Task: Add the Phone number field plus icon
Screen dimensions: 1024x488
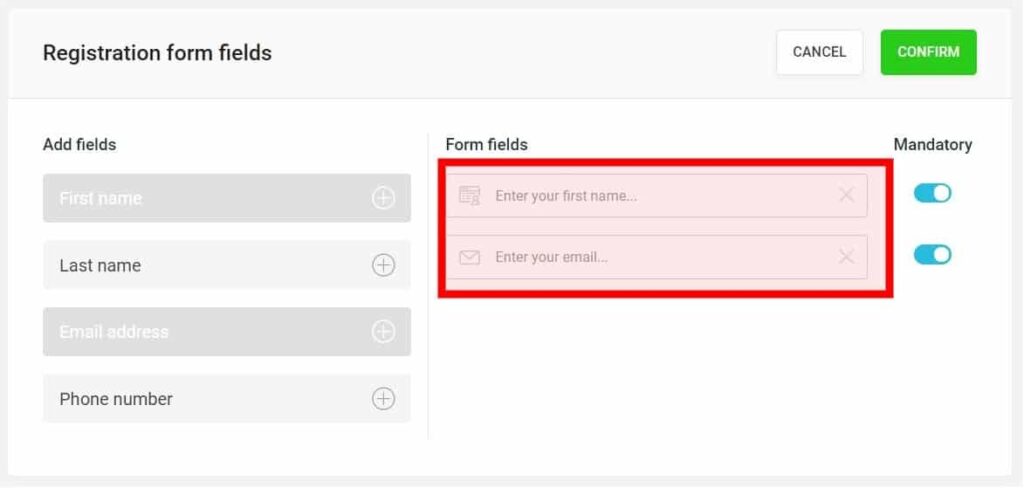Action: coord(383,399)
